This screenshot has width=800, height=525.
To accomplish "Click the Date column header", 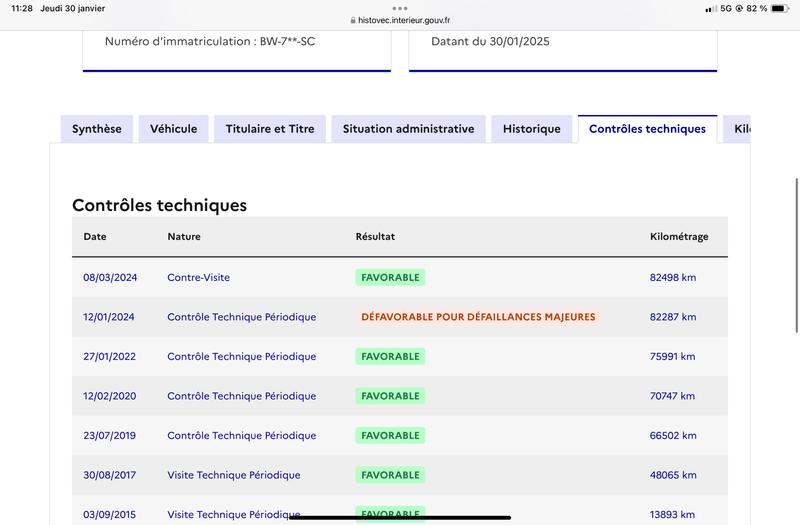I will [x=95, y=237].
